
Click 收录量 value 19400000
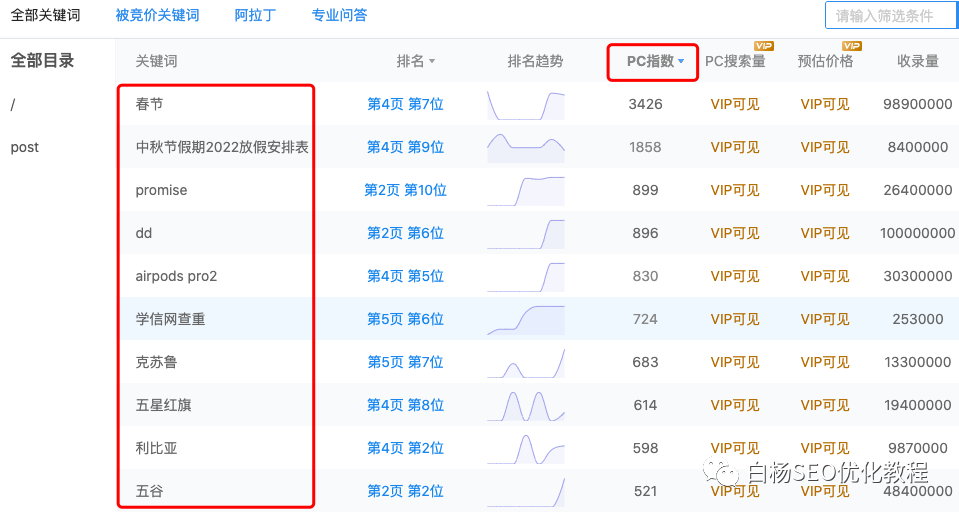click(x=917, y=405)
